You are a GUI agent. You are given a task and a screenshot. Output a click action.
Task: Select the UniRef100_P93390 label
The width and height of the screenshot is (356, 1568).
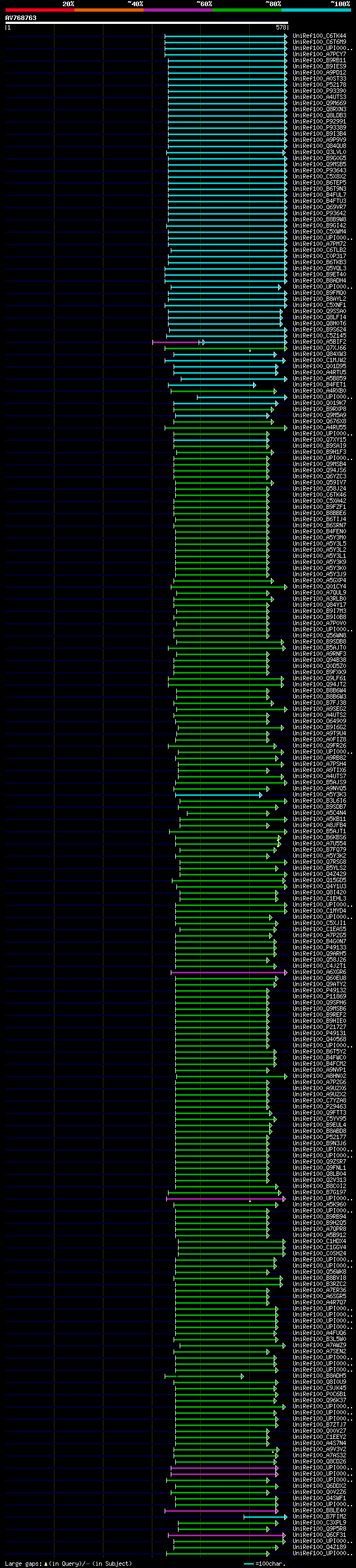coord(319,91)
